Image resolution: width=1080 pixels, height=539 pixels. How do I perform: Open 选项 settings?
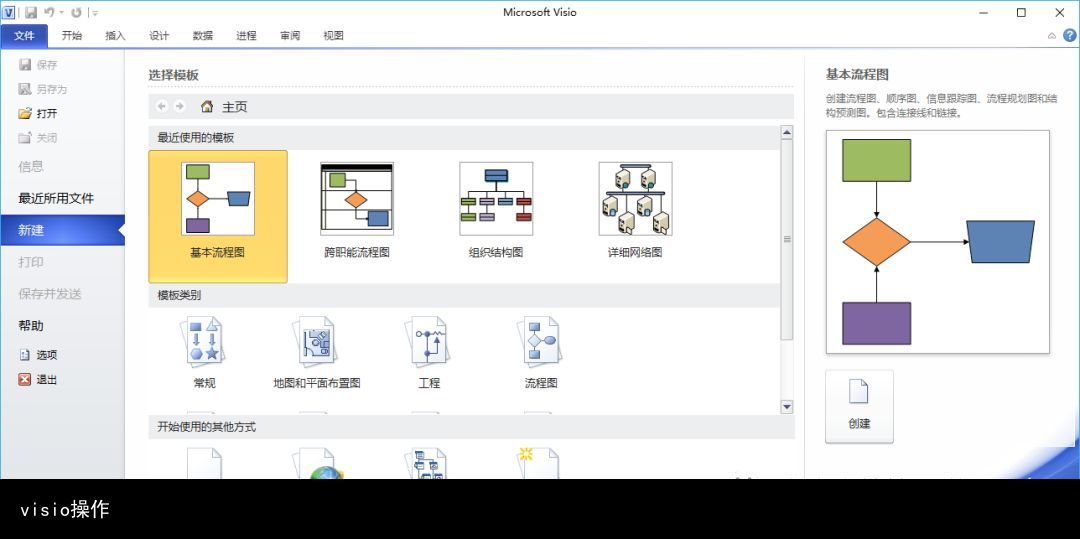38,355
